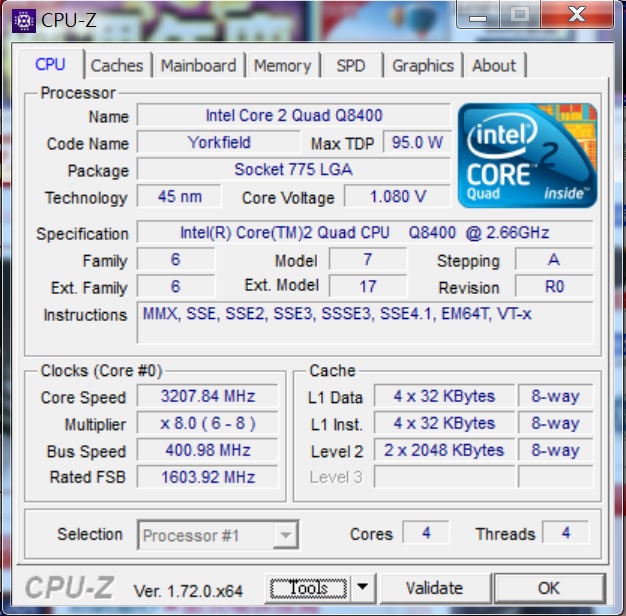
Task: Click the L1 Data 8-way associativity value
Action: [x=555, y=396]
